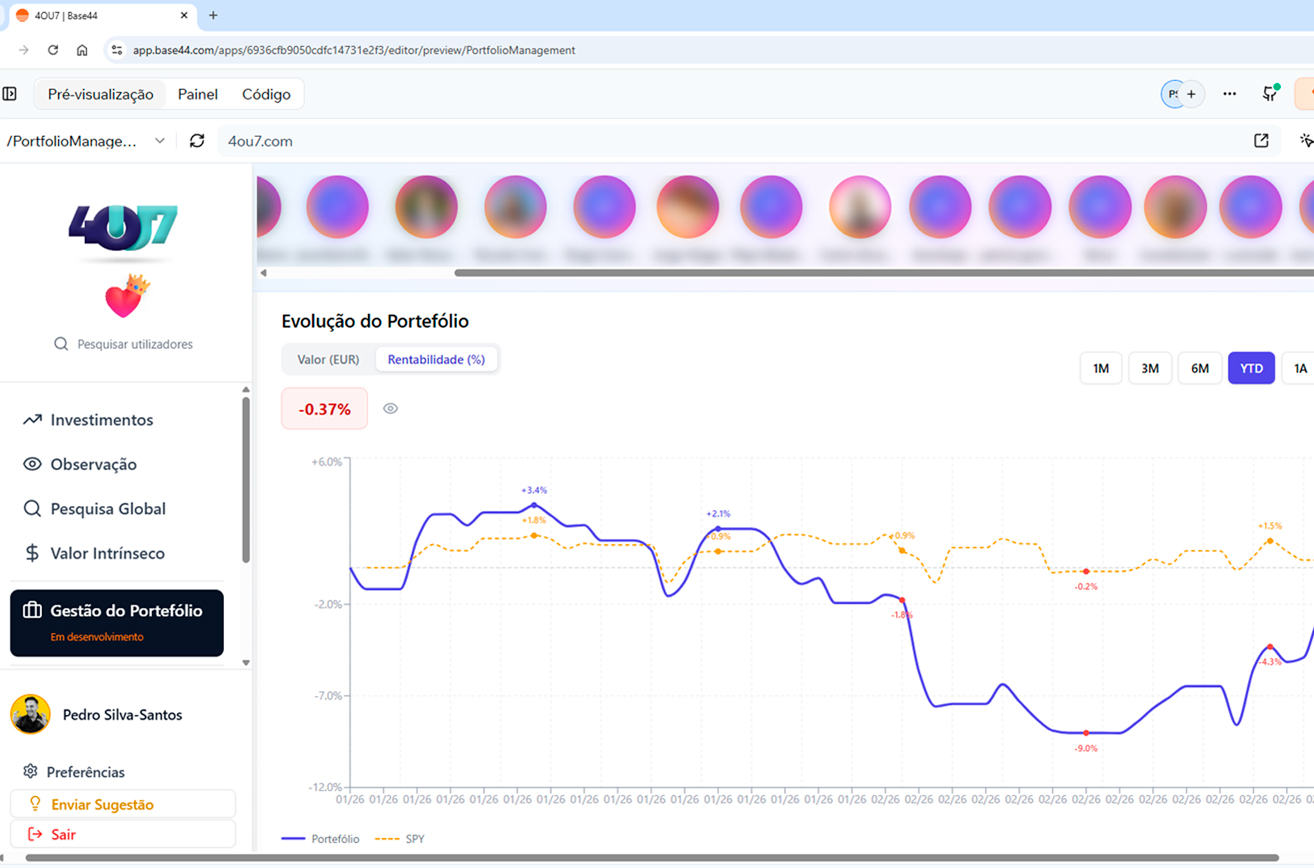Open the Painel tab
The height and width of the screenshot is (868, 1314).
pos(198,94)
